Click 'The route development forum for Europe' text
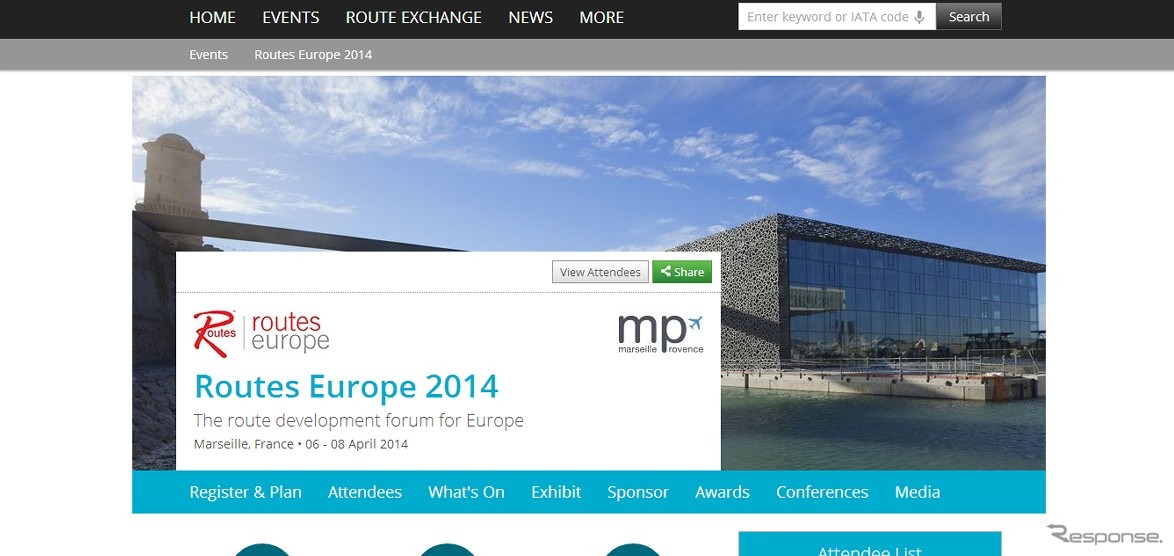Viewport: 1174px width, 556px height. [x=359, y=421]
